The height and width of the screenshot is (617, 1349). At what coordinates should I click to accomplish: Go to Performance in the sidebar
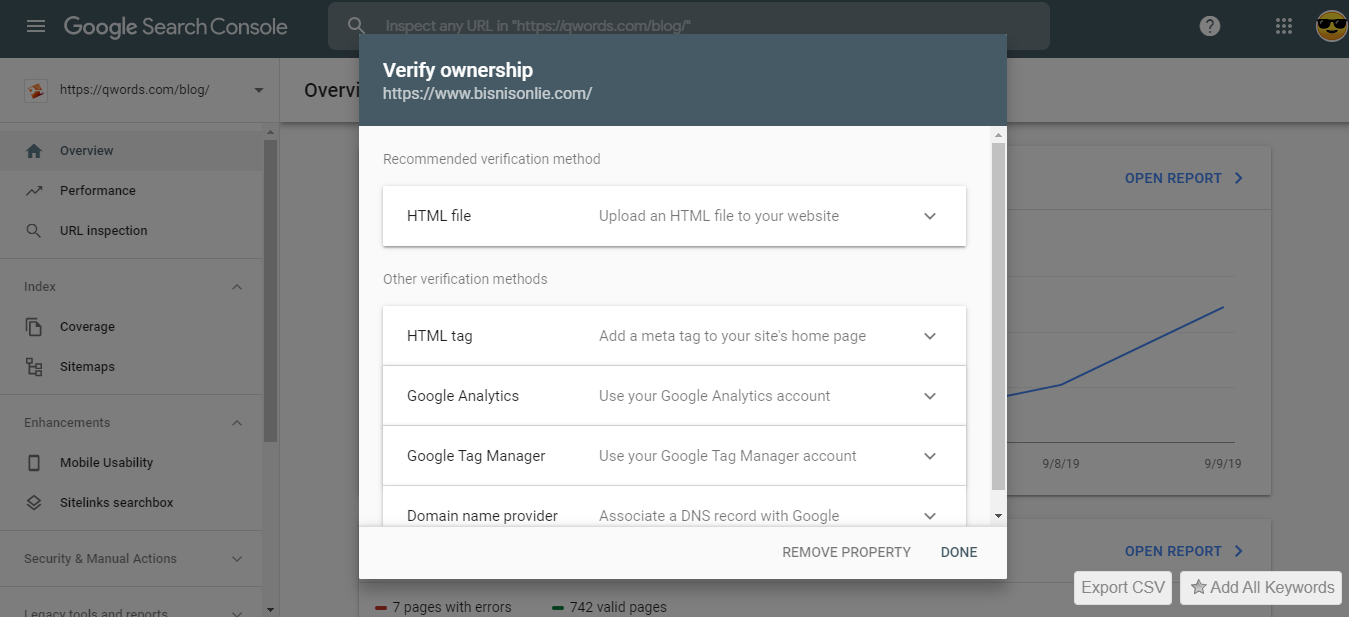(x=97, y=191)
